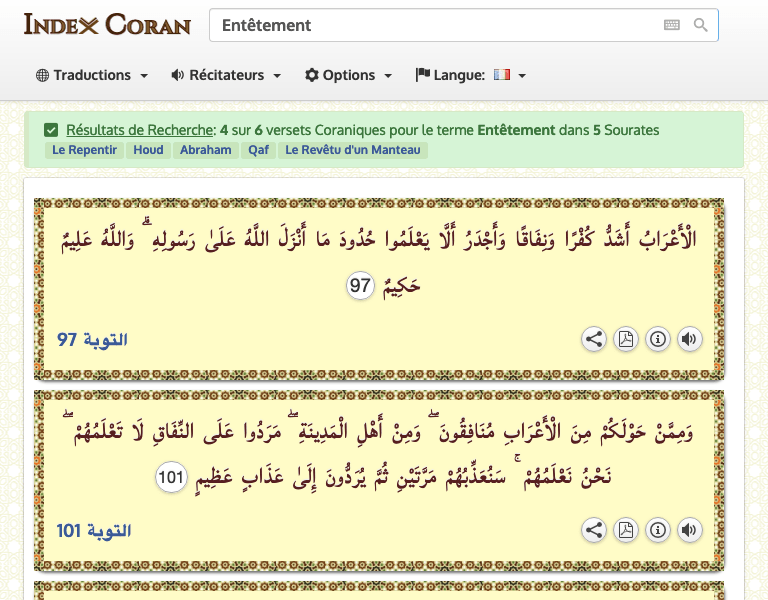
Task: Open the Langue selector with French flag
Action: click(471, 75)
